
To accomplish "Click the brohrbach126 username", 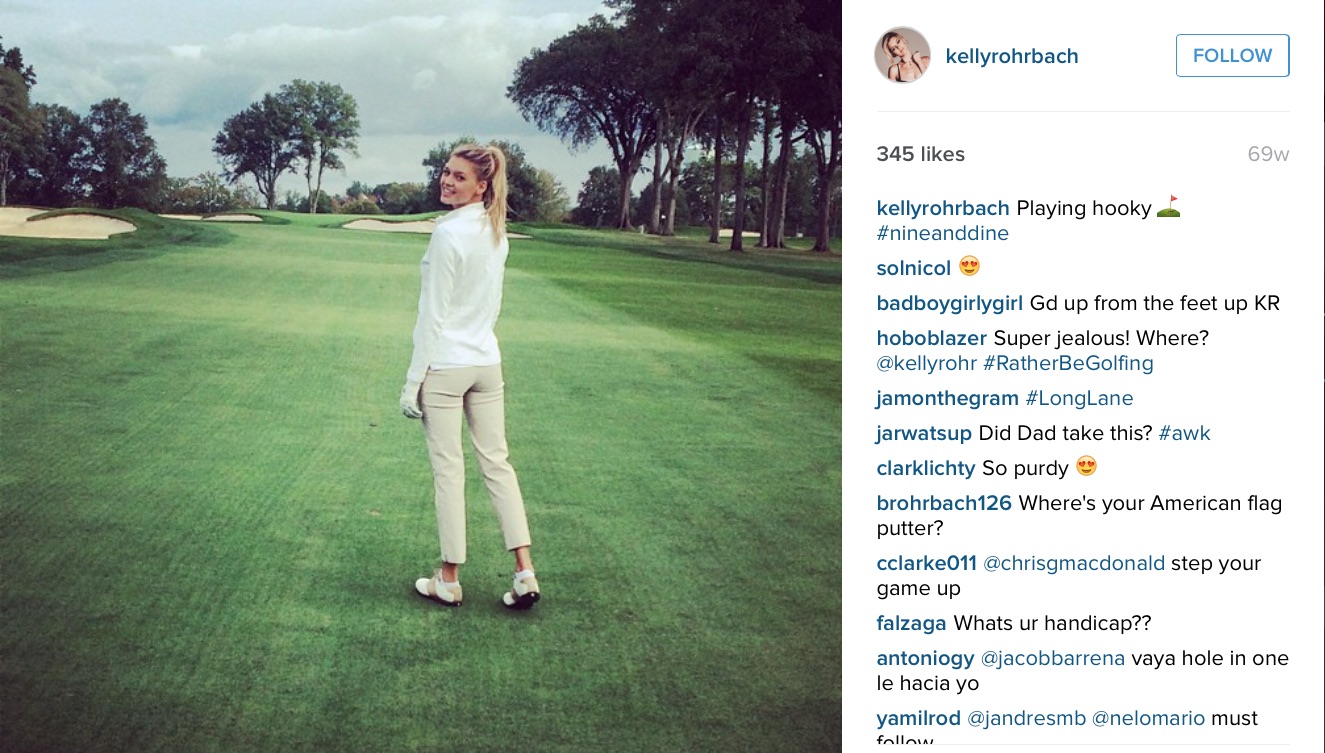I will click(944, 504).
